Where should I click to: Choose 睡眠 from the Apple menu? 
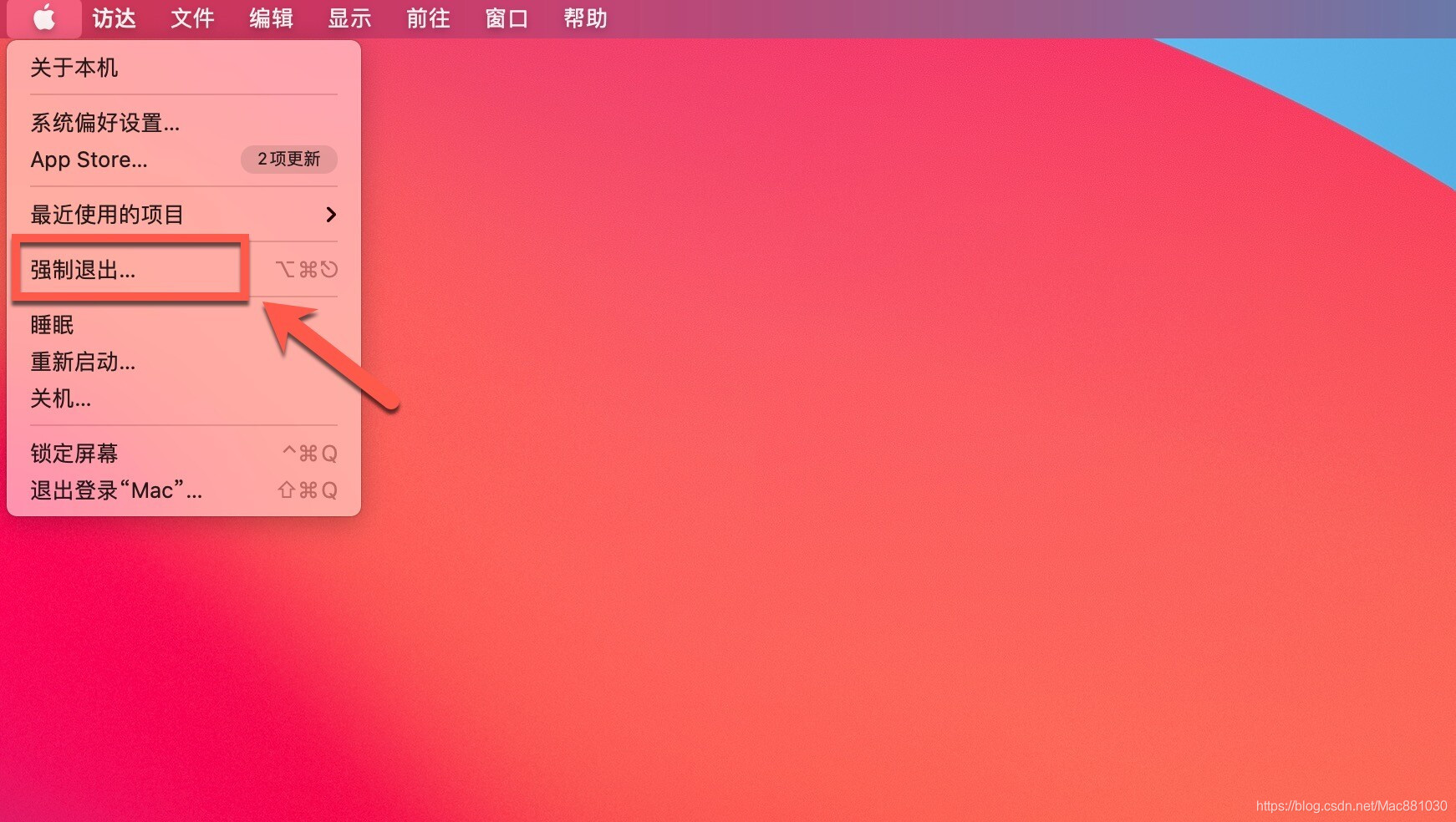pos(184,325)
